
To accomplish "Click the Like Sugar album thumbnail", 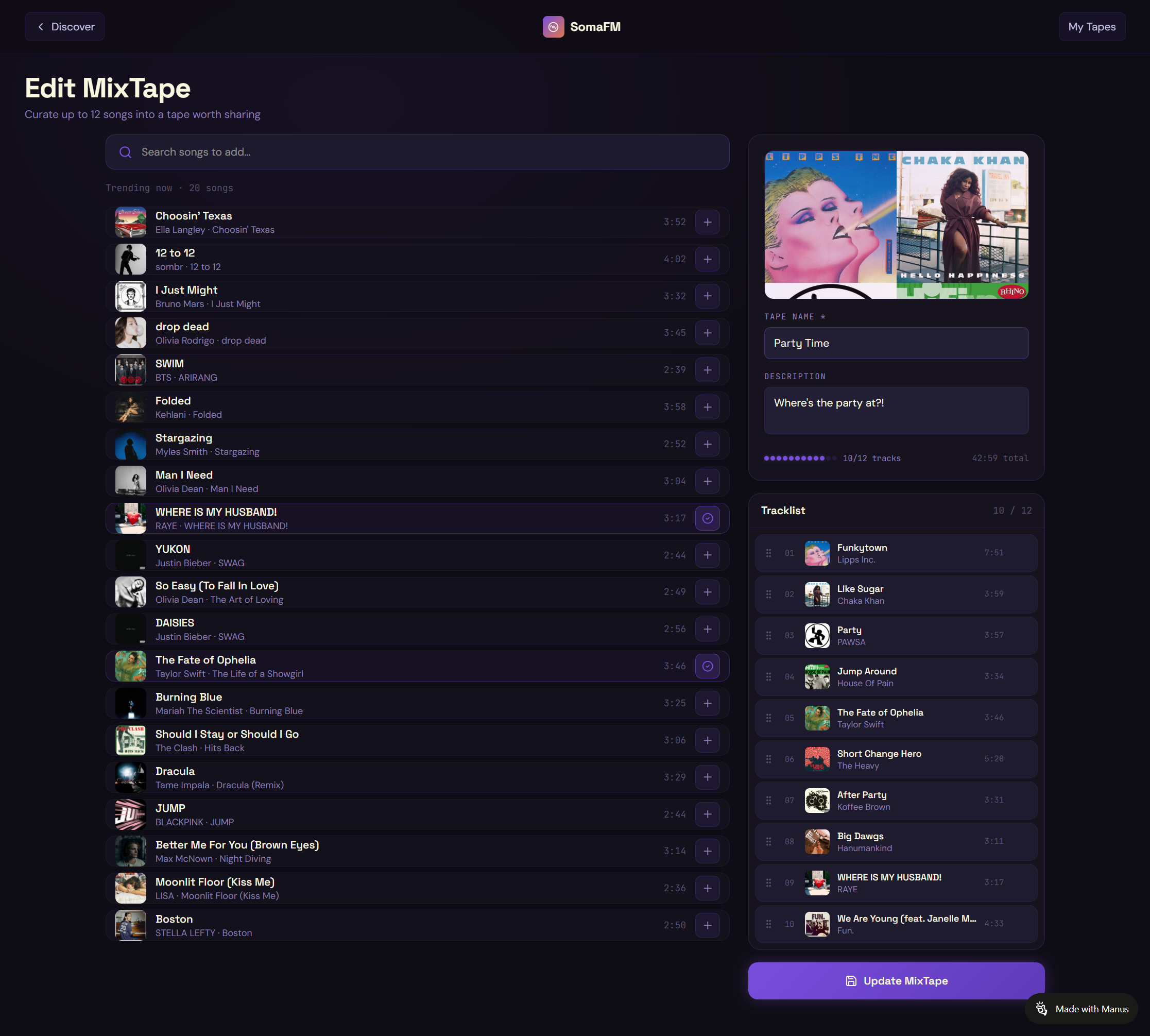I will coord(817,595).
